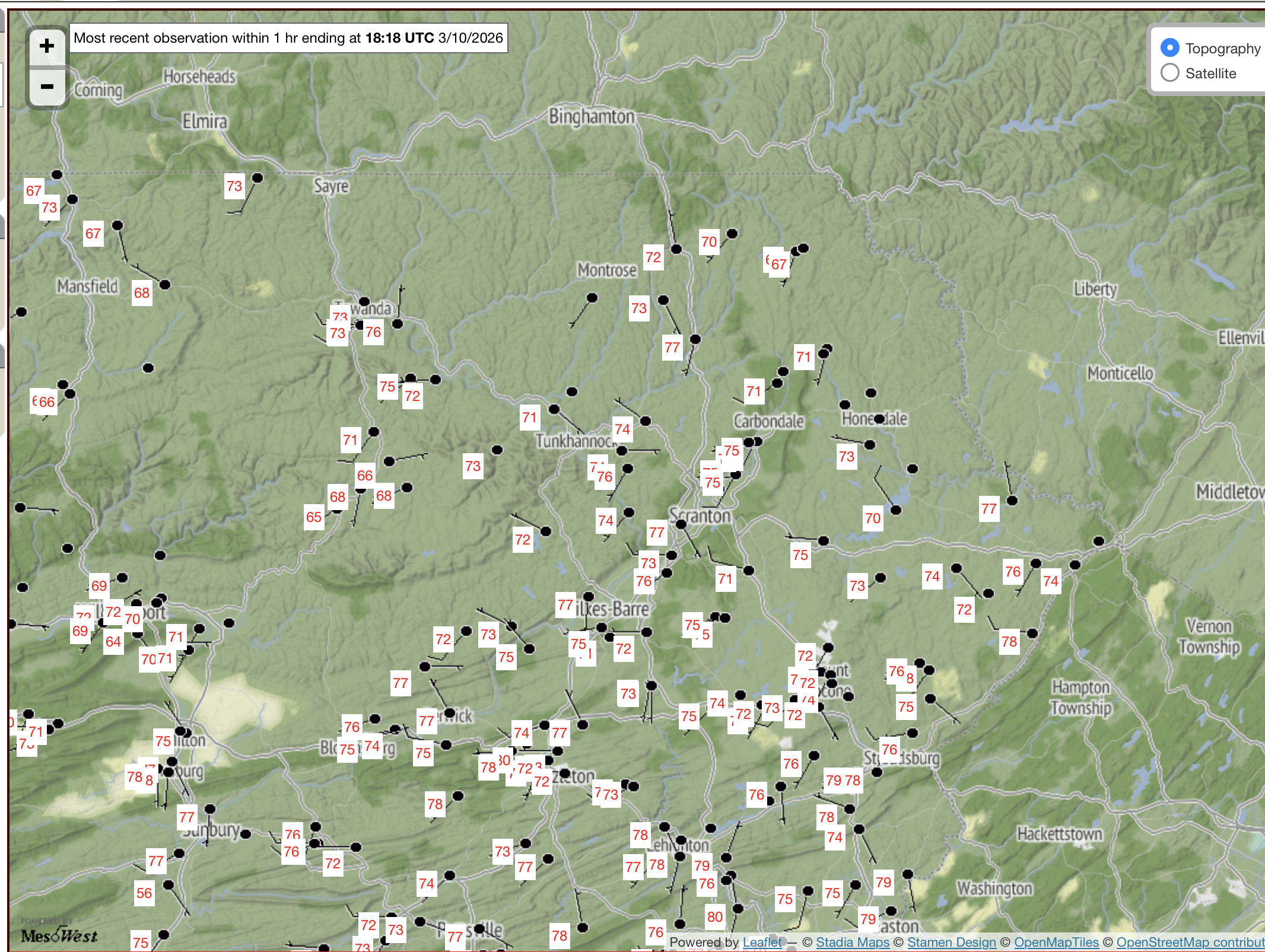Zoom in with the plus button
The width and height of the screenshot is (1265, 952).
coord(47,46)
